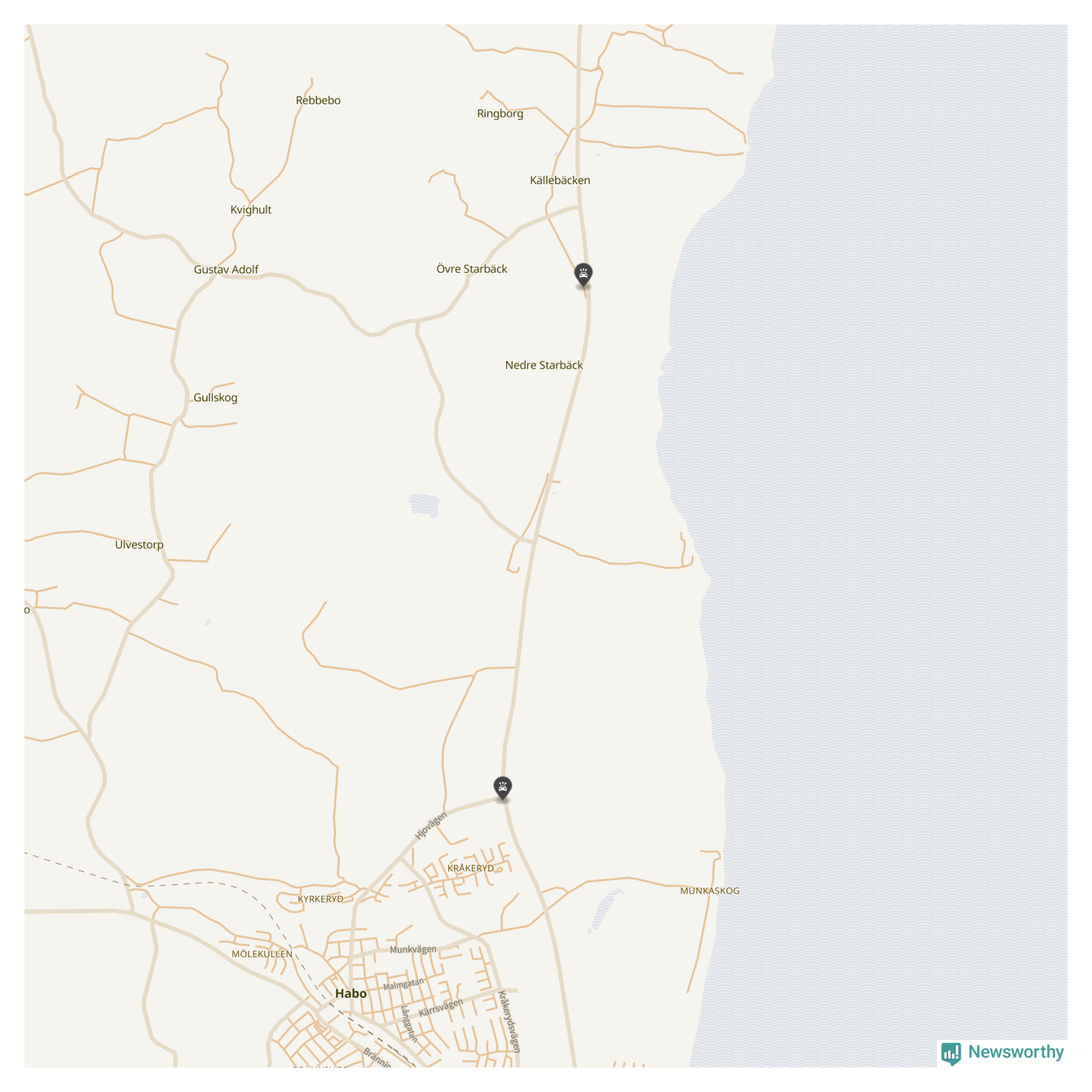Click the Rebbebo place label
1092x1092 pixels.
pyautogui.click(x=318, y=100)
